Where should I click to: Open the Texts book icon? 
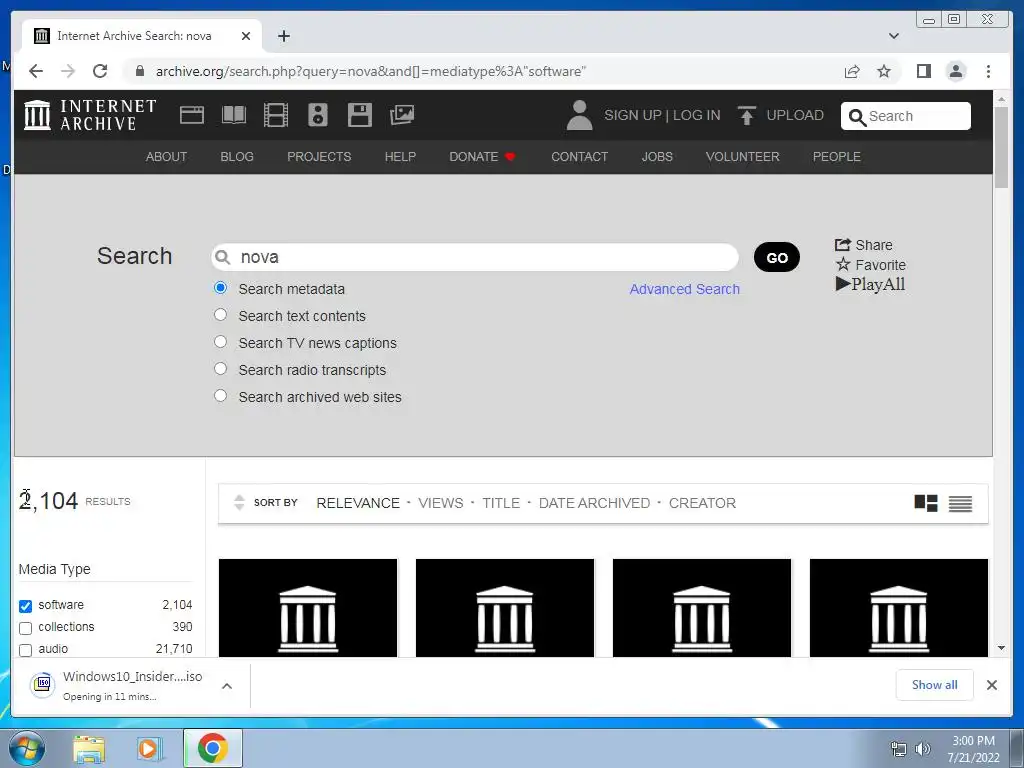pos(234,115)
